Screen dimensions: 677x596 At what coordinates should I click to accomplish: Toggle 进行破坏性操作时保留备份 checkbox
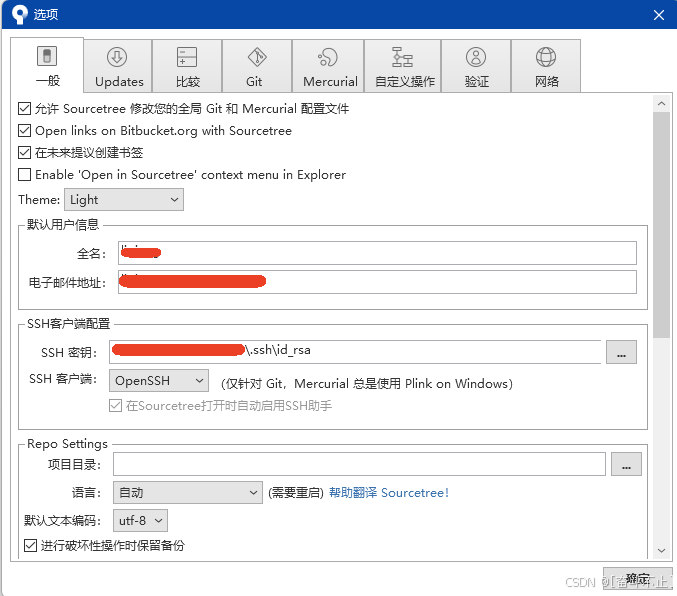tap(30, 545)
